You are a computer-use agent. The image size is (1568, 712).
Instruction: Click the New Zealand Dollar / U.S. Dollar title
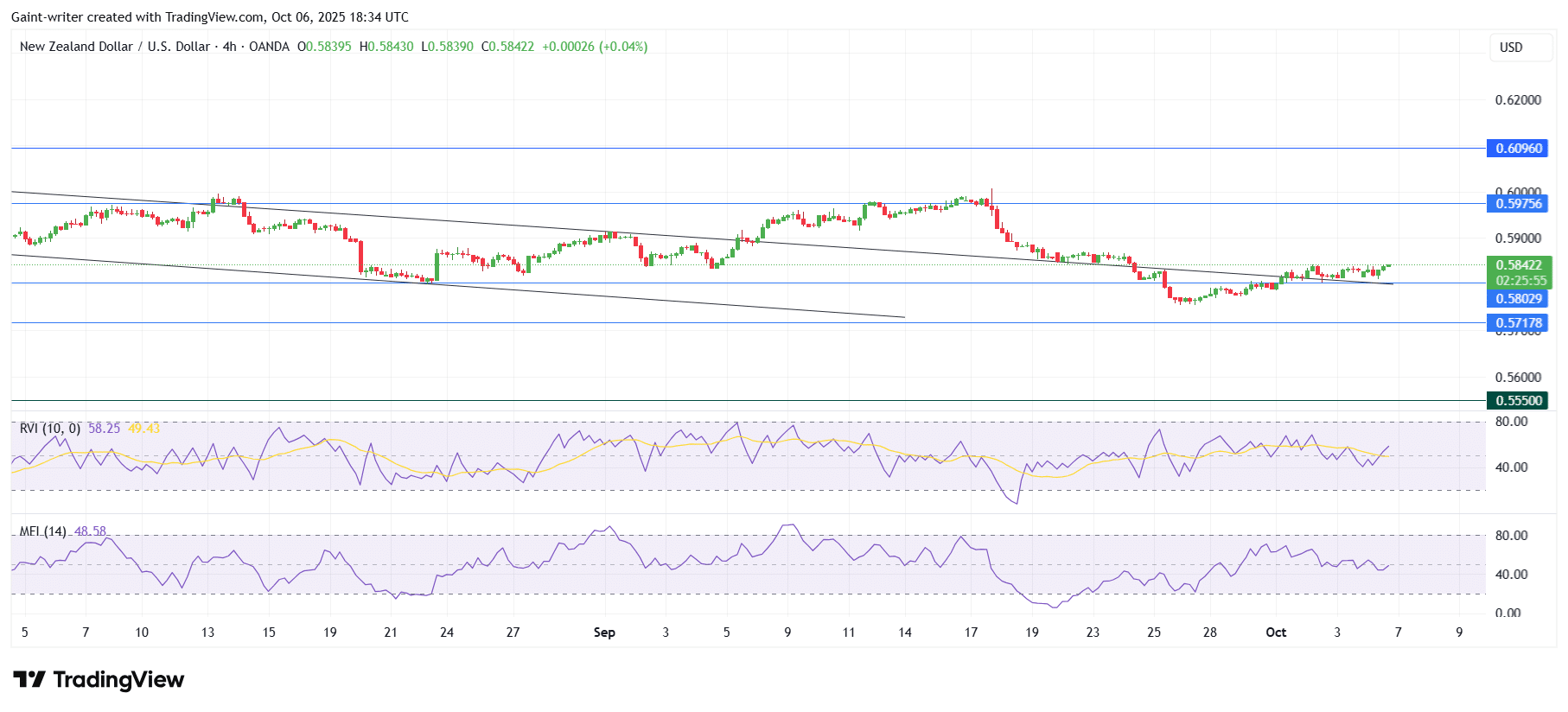(x=114, y=47)
